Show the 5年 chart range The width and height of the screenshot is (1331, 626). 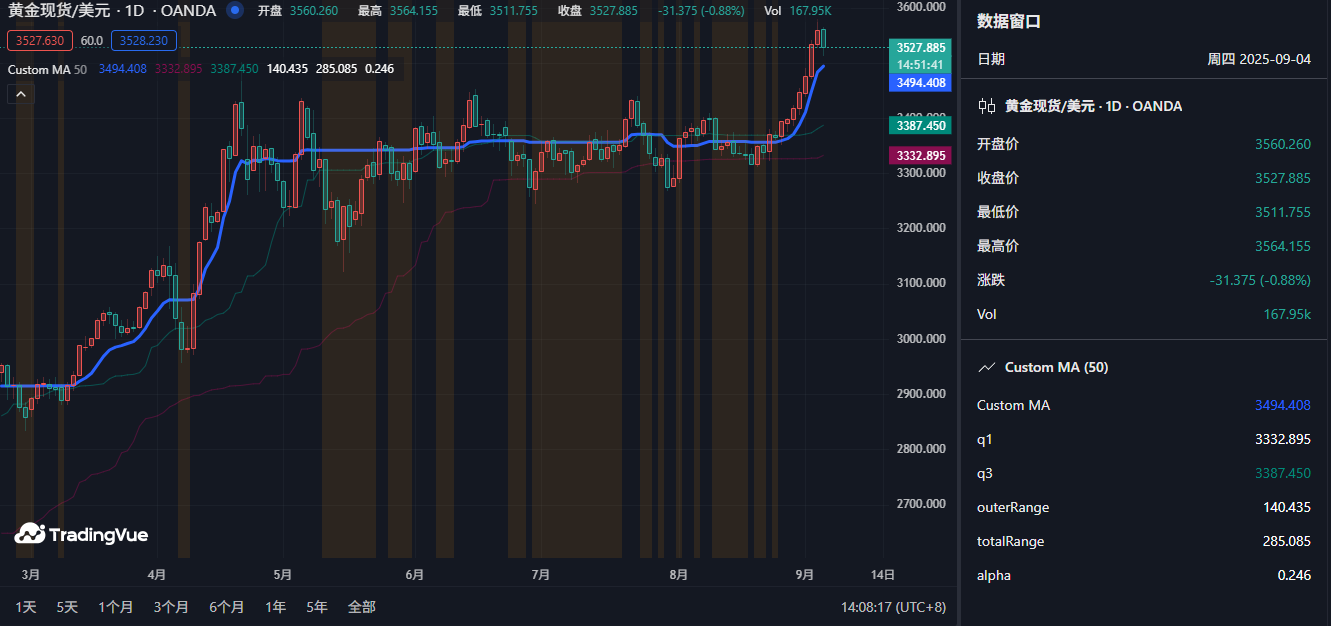pos(316,607)
